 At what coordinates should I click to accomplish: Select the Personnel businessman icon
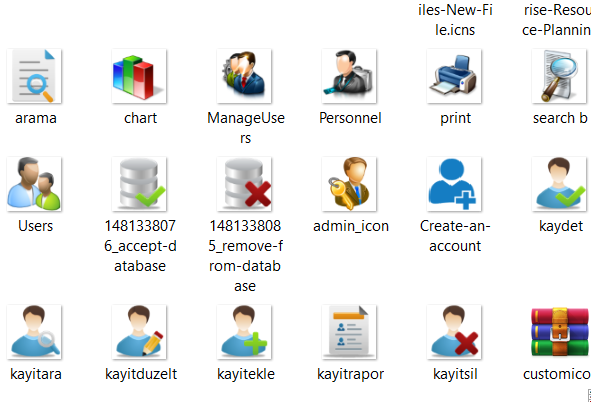[x=349, y=76]
